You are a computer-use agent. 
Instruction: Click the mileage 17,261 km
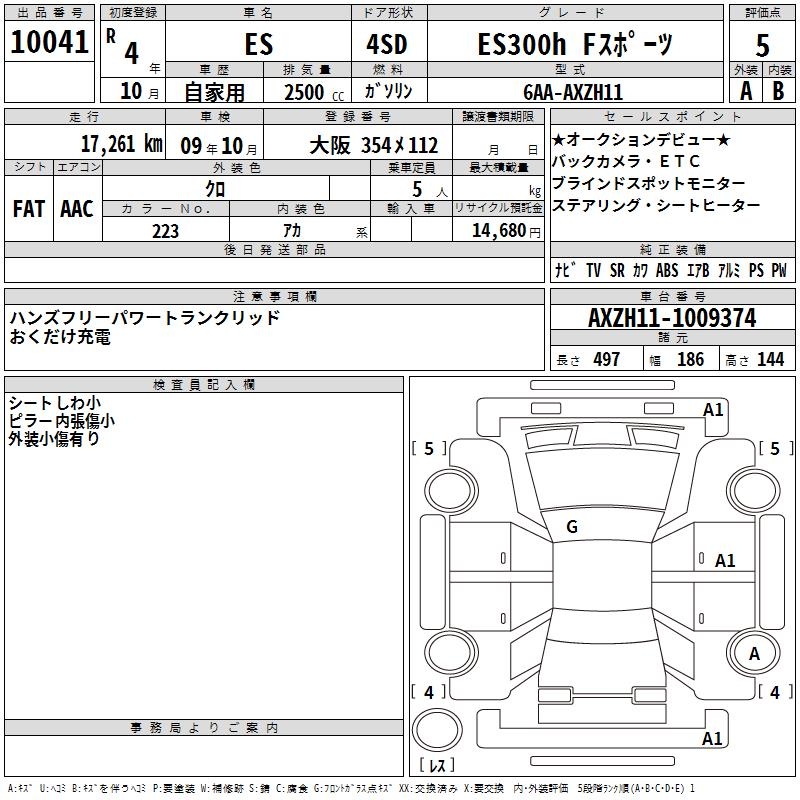coord(121,144)
